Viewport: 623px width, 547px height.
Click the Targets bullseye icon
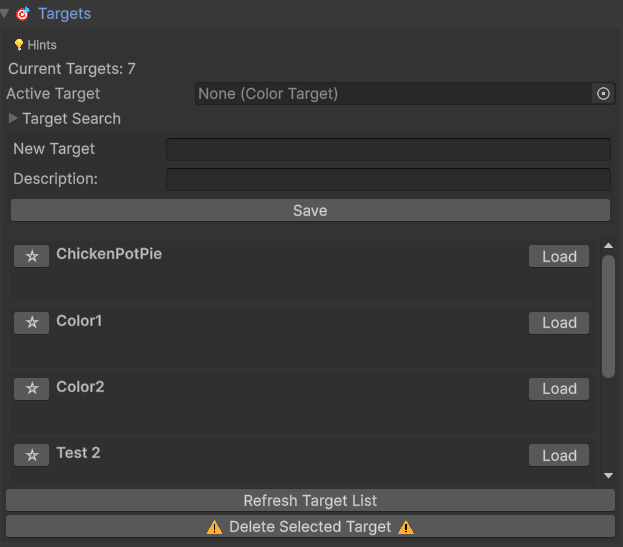tap(23, 14)
